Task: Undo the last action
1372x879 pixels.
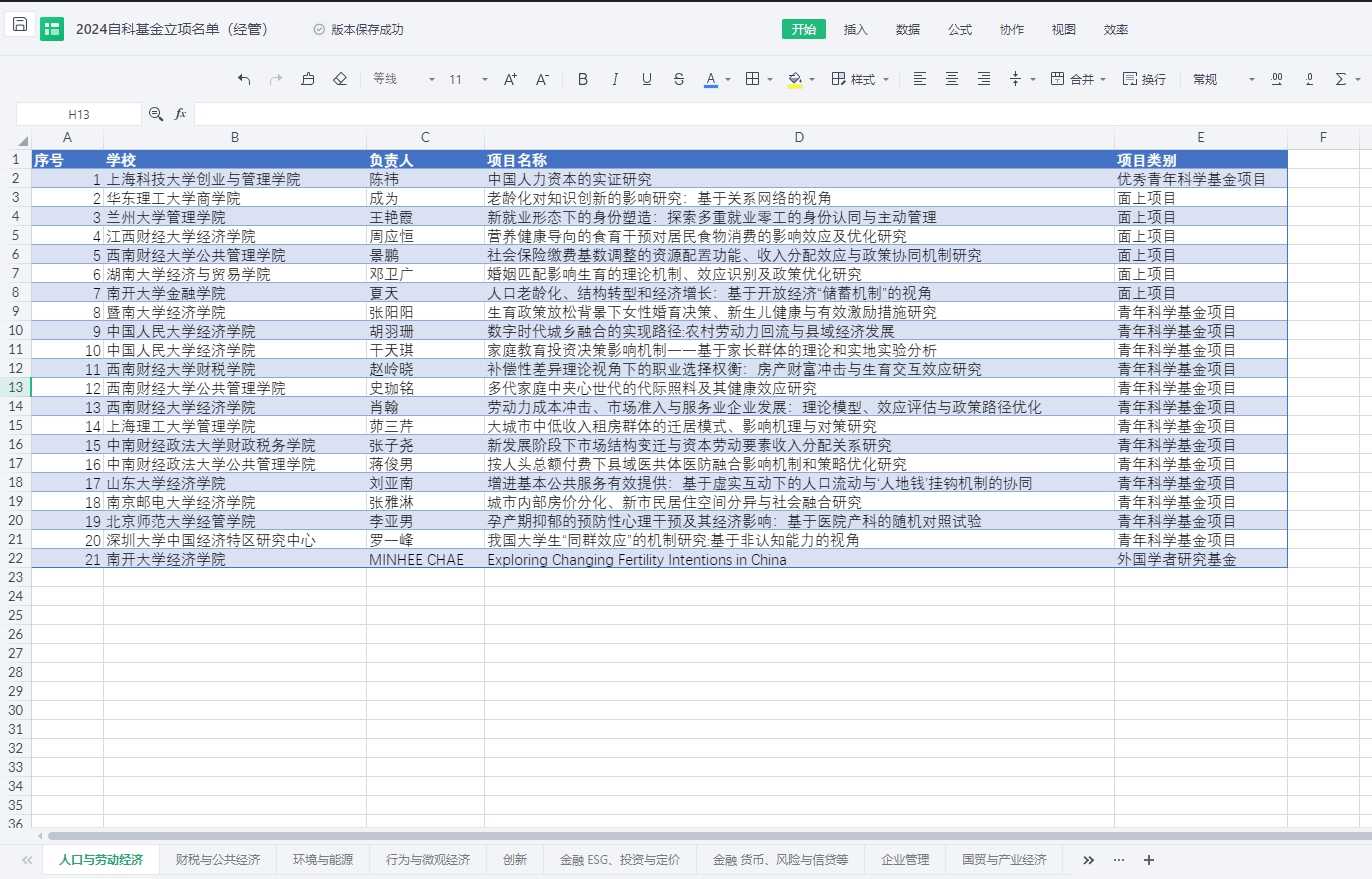Action: tap(244, 79)
